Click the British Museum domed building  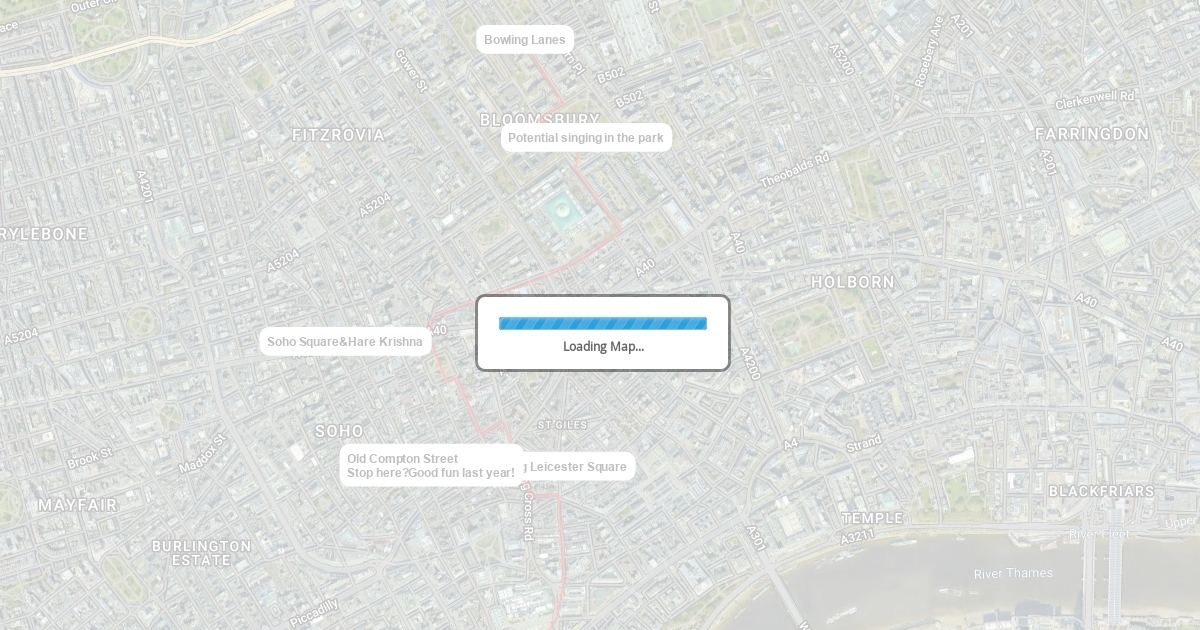coord(558,211)
